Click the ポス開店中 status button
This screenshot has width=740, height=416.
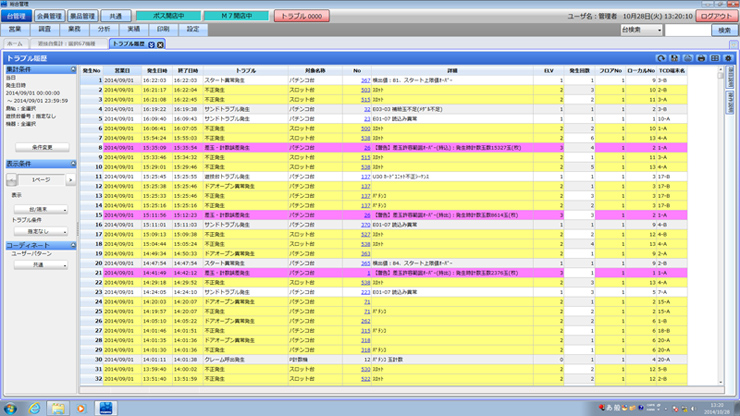168,16
